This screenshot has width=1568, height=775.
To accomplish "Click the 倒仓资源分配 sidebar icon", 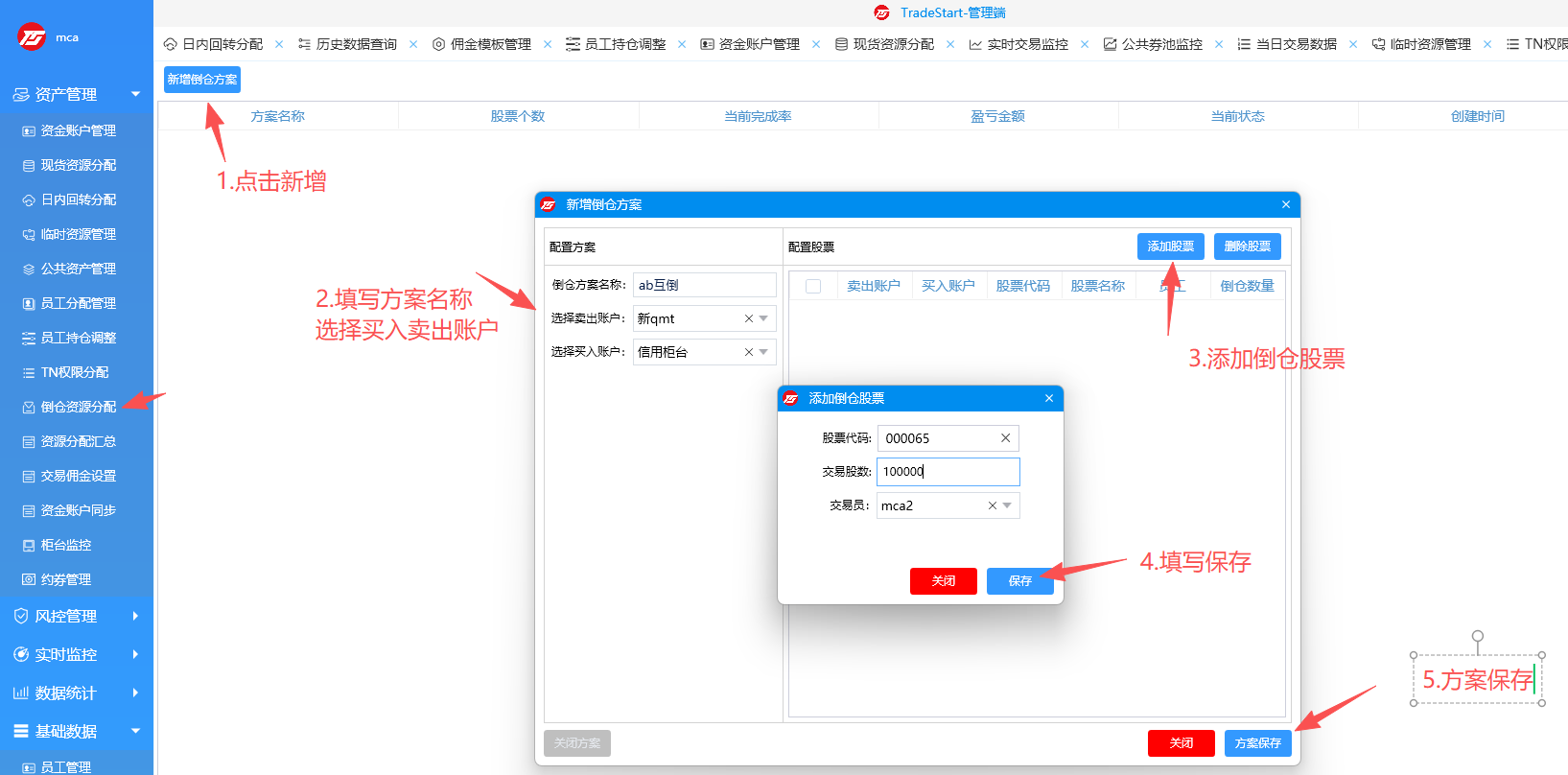I will [29, 408].
